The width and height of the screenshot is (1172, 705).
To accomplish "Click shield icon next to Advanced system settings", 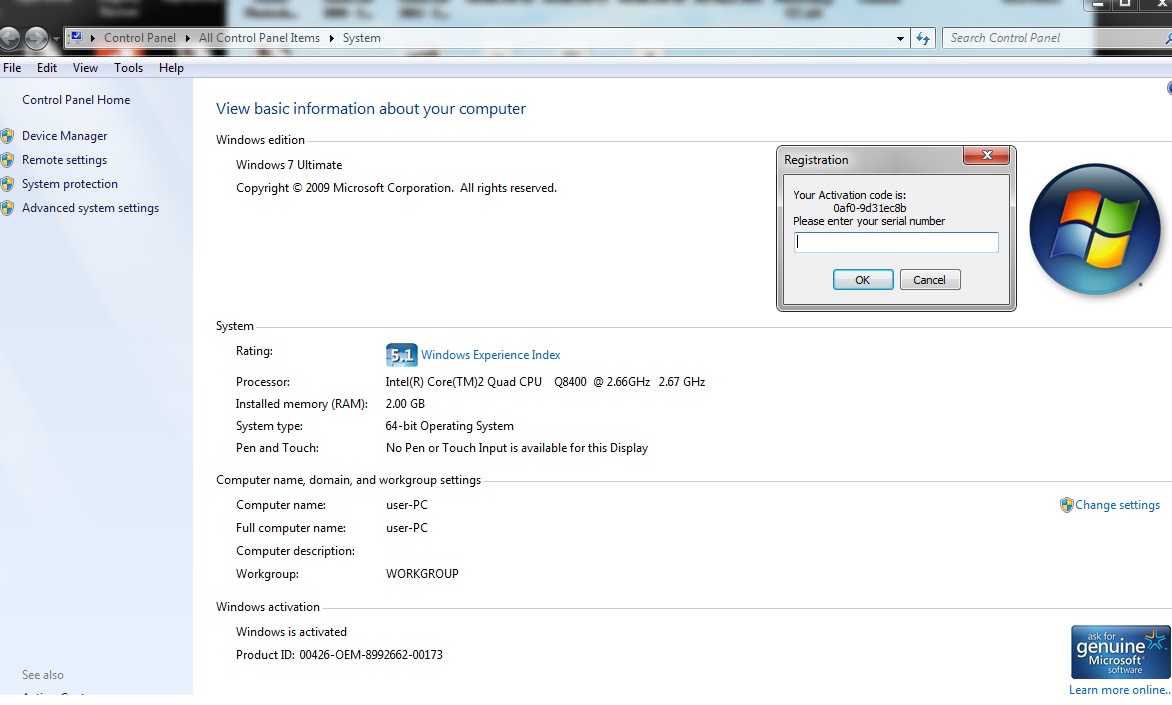I will (x=7, y=208).
